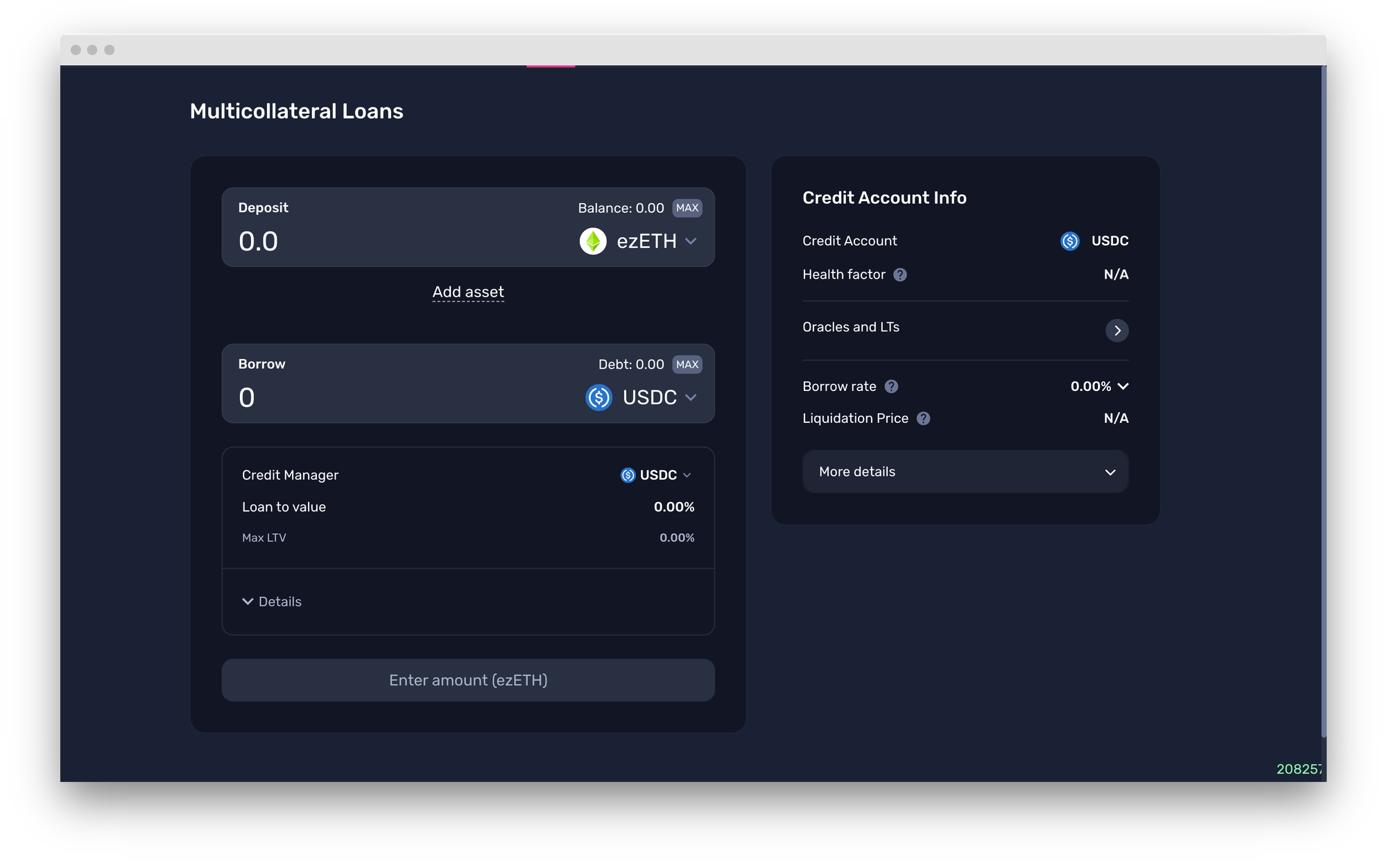The height and width of the screenshot is (868, 1387).
Task: Click the USDC coin icon in Borrow
Action: (x=598, y=397)
